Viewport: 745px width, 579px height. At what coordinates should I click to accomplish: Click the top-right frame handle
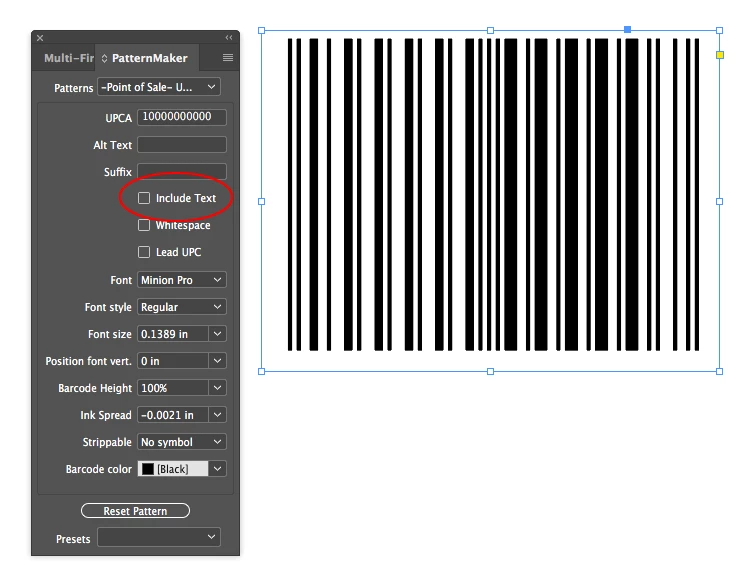719,30
